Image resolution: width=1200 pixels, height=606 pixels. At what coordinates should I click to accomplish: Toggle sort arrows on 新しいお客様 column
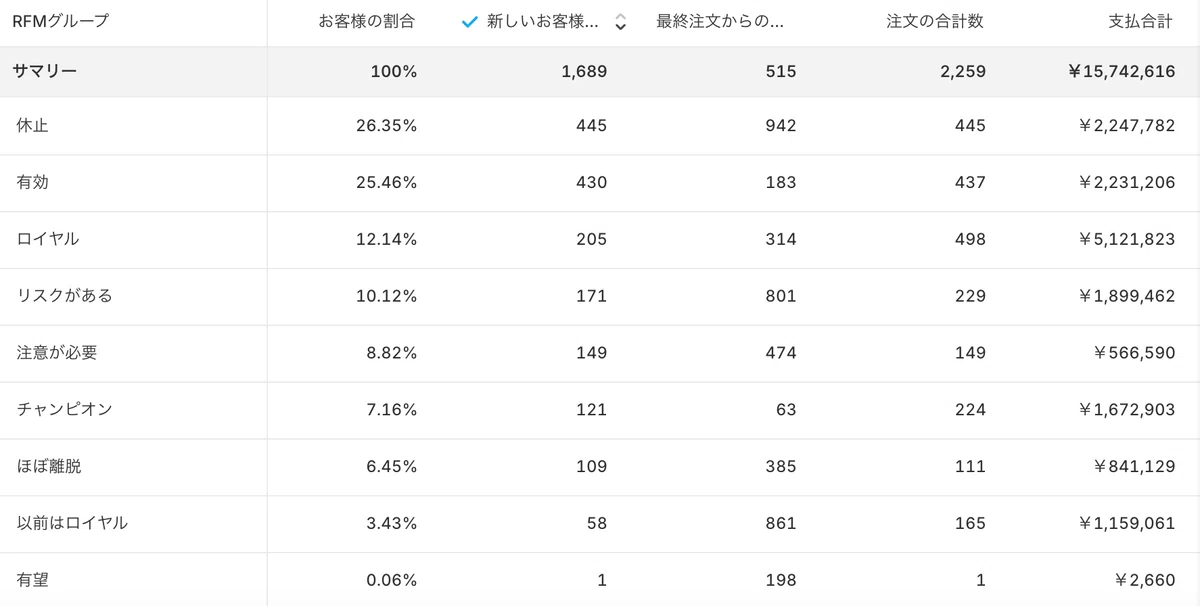pos(620,22)
